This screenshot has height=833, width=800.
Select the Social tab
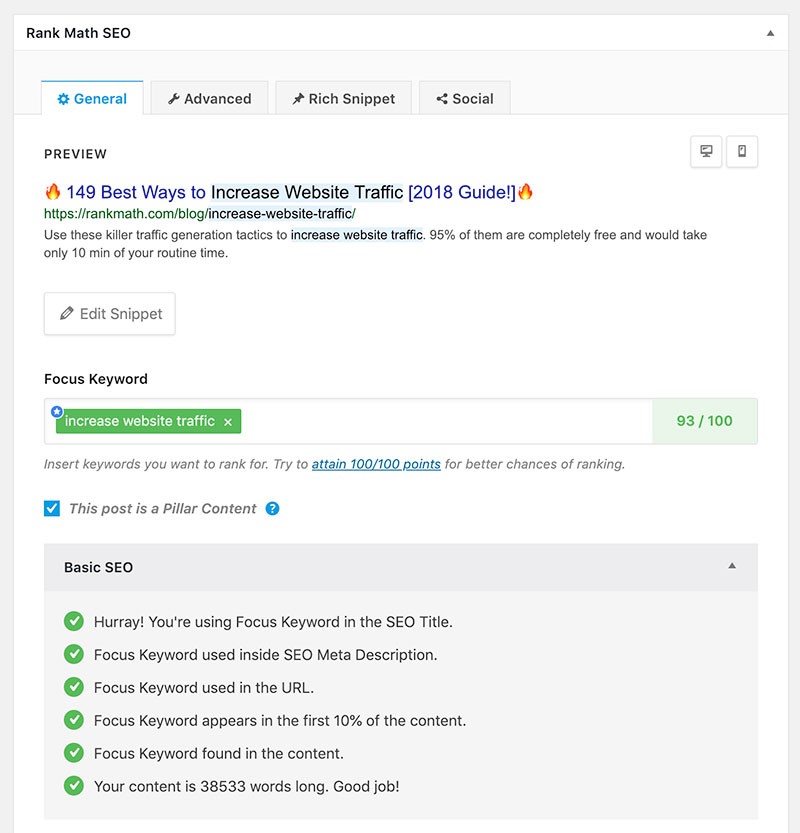tap(464, 99)
